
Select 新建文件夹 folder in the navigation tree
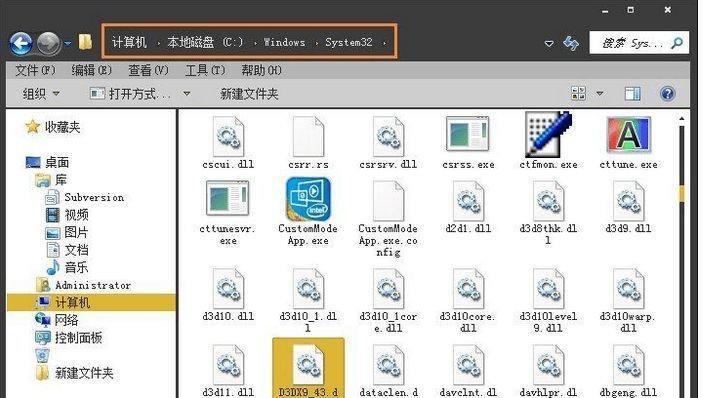click(x=74, y=373)
